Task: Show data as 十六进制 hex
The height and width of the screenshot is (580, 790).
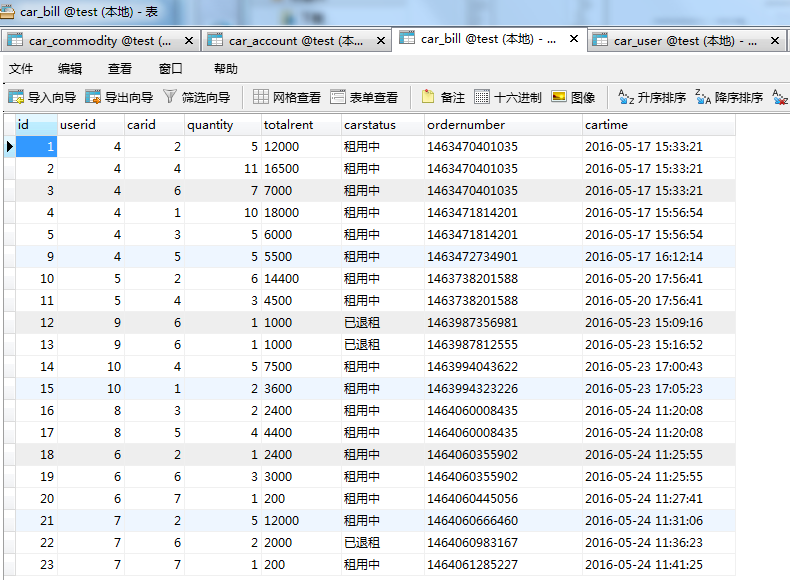Action: (x=508, y=97)
